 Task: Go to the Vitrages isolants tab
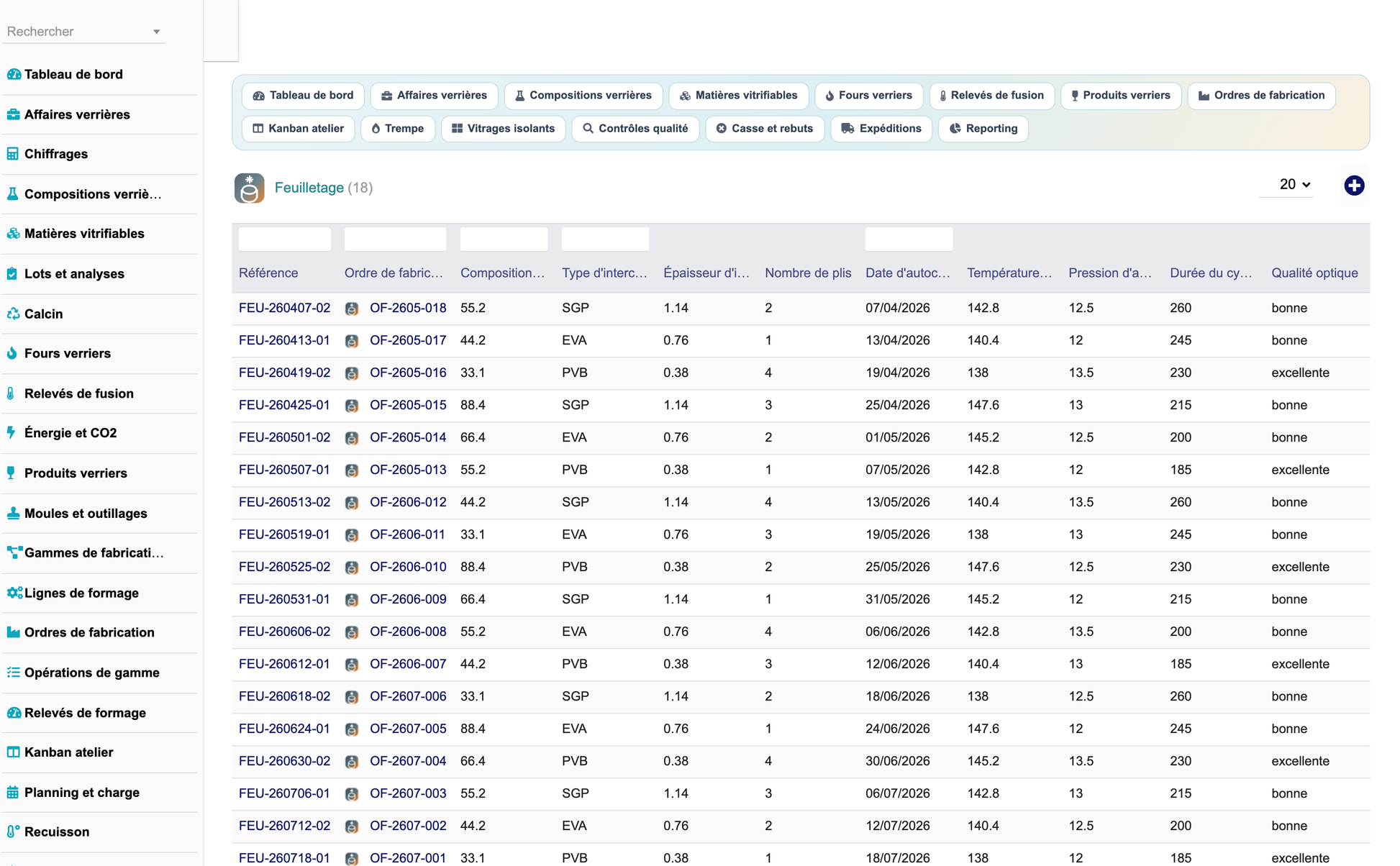tap(503, 129)
